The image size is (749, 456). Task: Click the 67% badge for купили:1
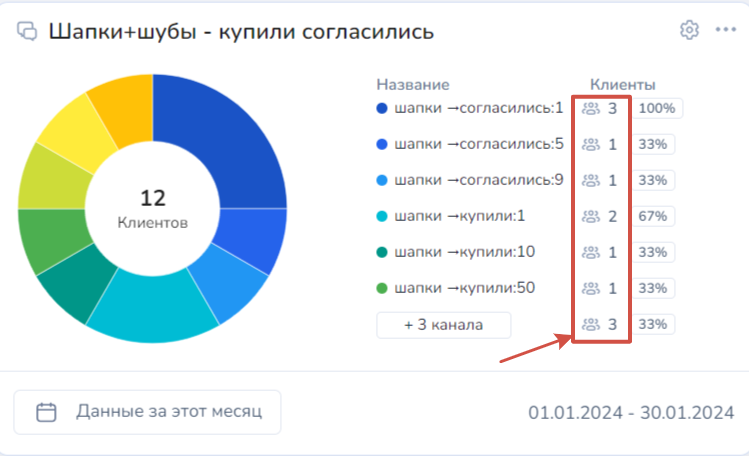coord(652,216)
